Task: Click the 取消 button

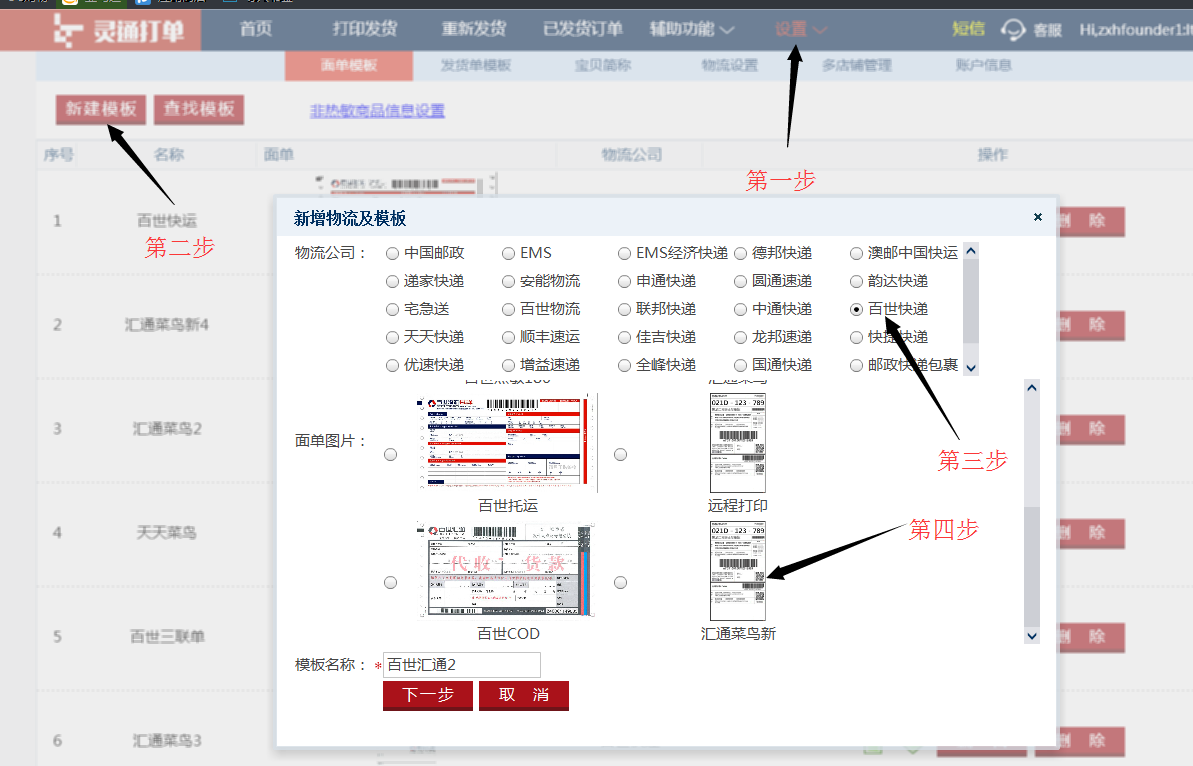Action: click(x=524, y=695)
